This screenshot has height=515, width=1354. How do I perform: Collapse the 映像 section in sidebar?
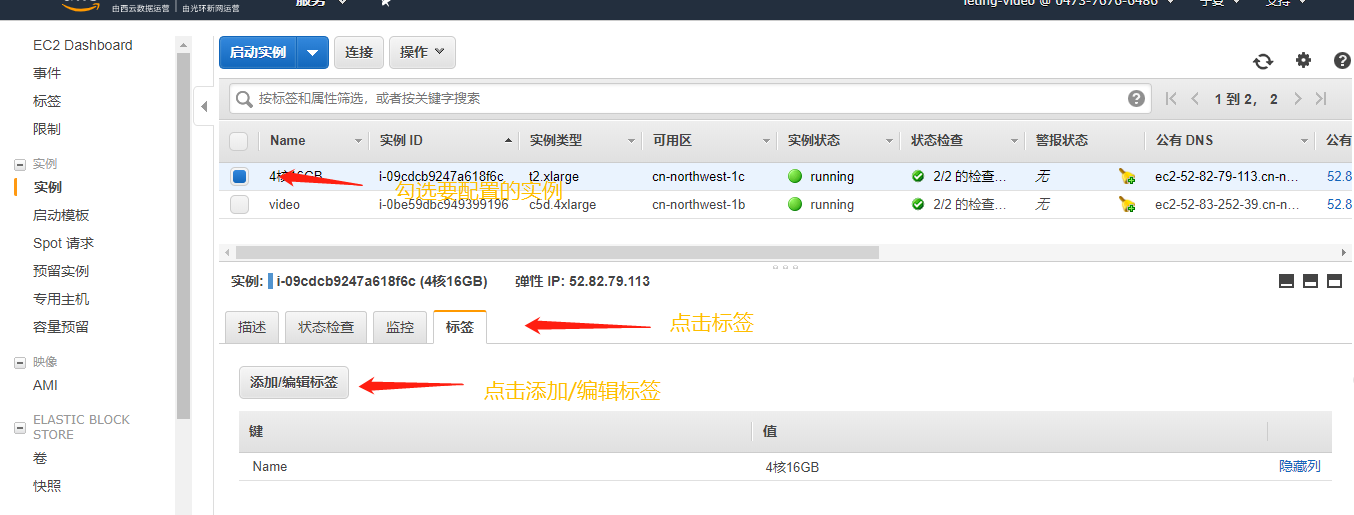(19, 362)
